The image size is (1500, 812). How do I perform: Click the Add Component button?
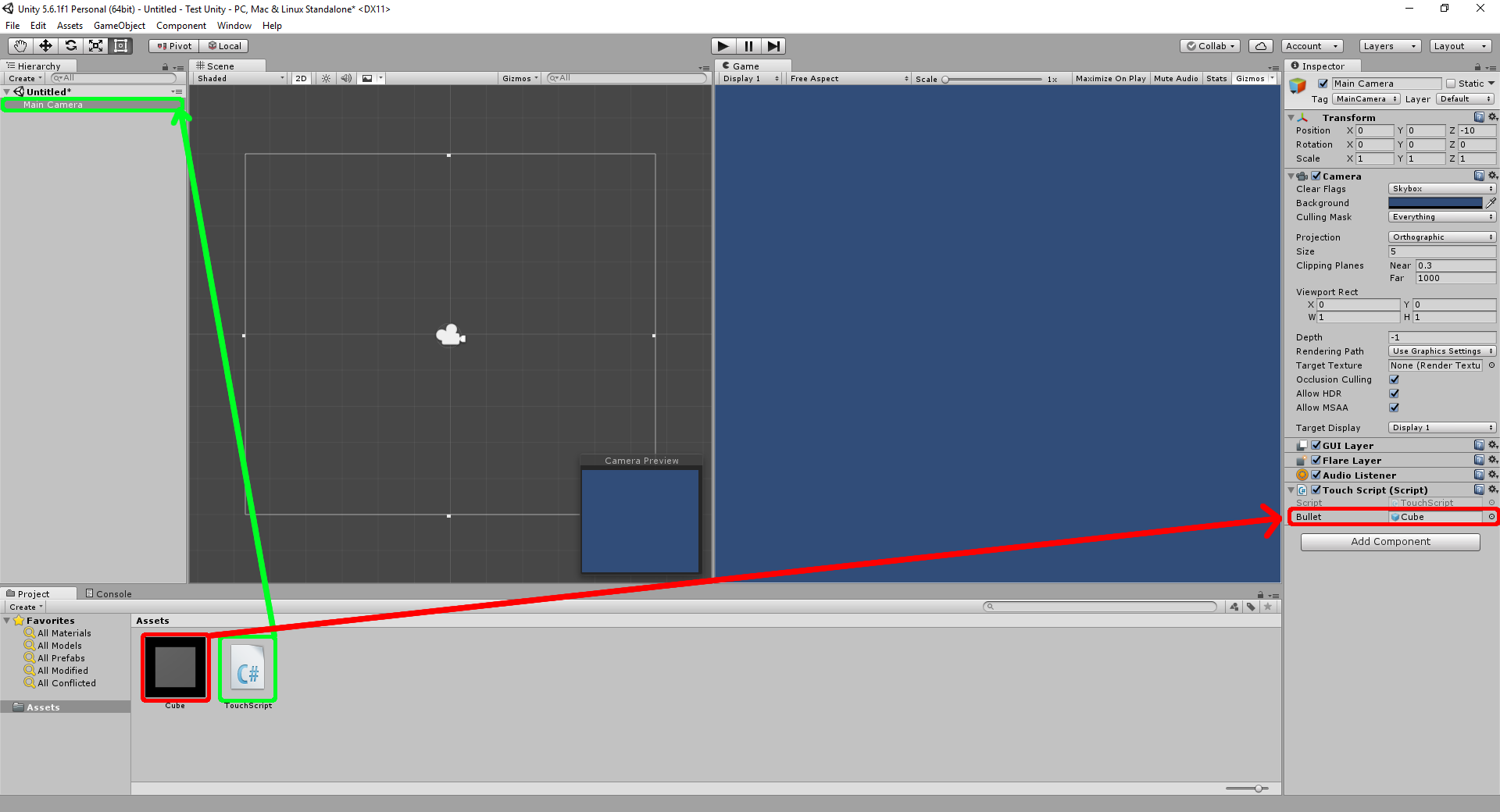[x=1390, y=542]
